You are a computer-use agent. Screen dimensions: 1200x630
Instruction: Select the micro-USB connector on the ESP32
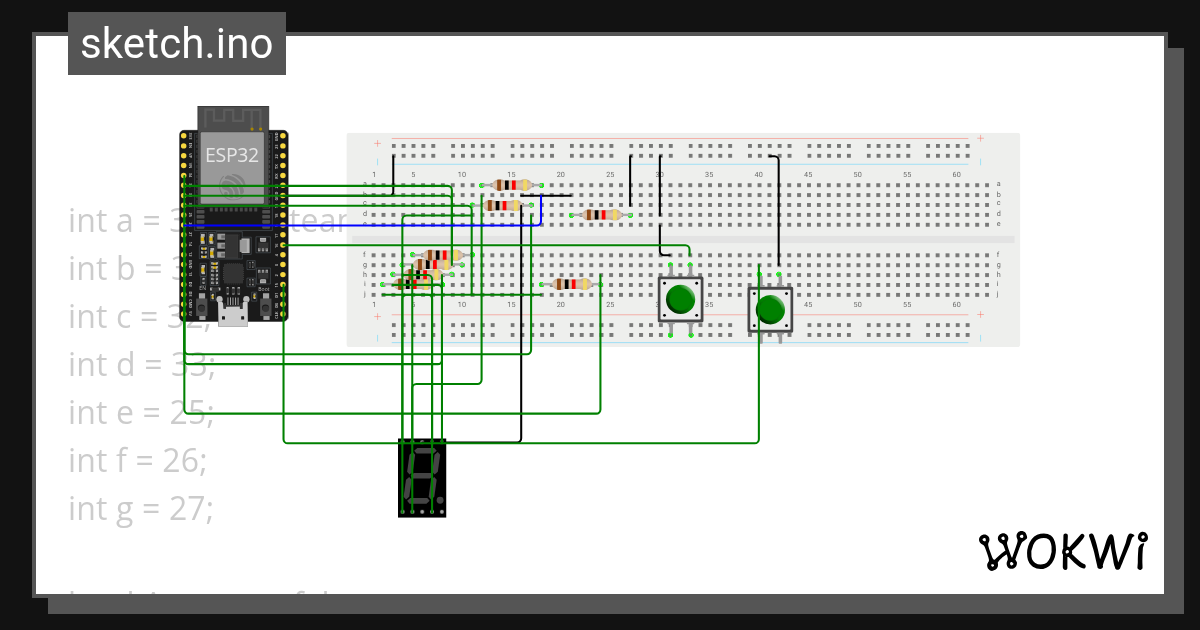pyautogui.click(x=232, y=313)
